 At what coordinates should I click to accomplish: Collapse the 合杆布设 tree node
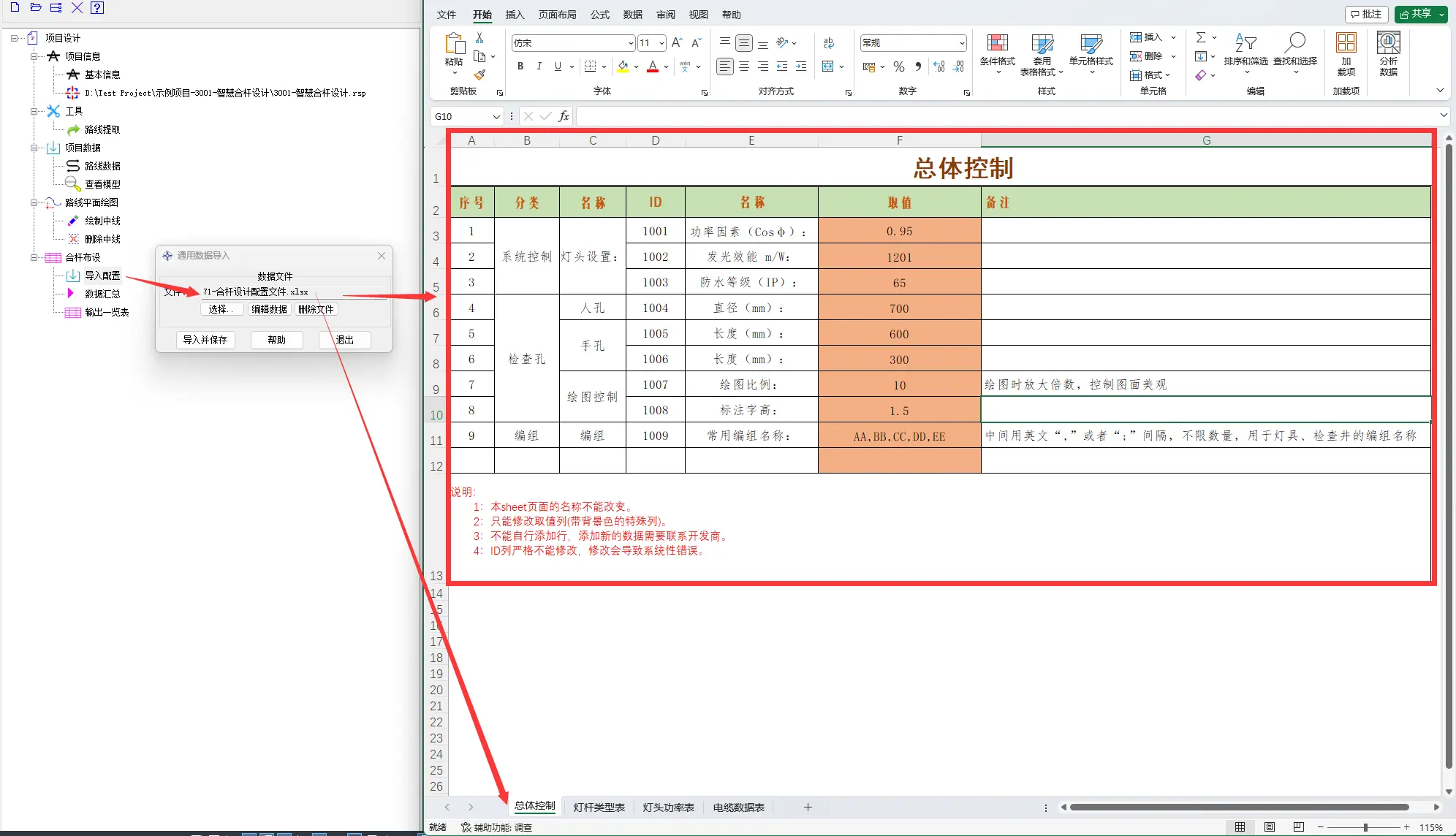(34, 257)
